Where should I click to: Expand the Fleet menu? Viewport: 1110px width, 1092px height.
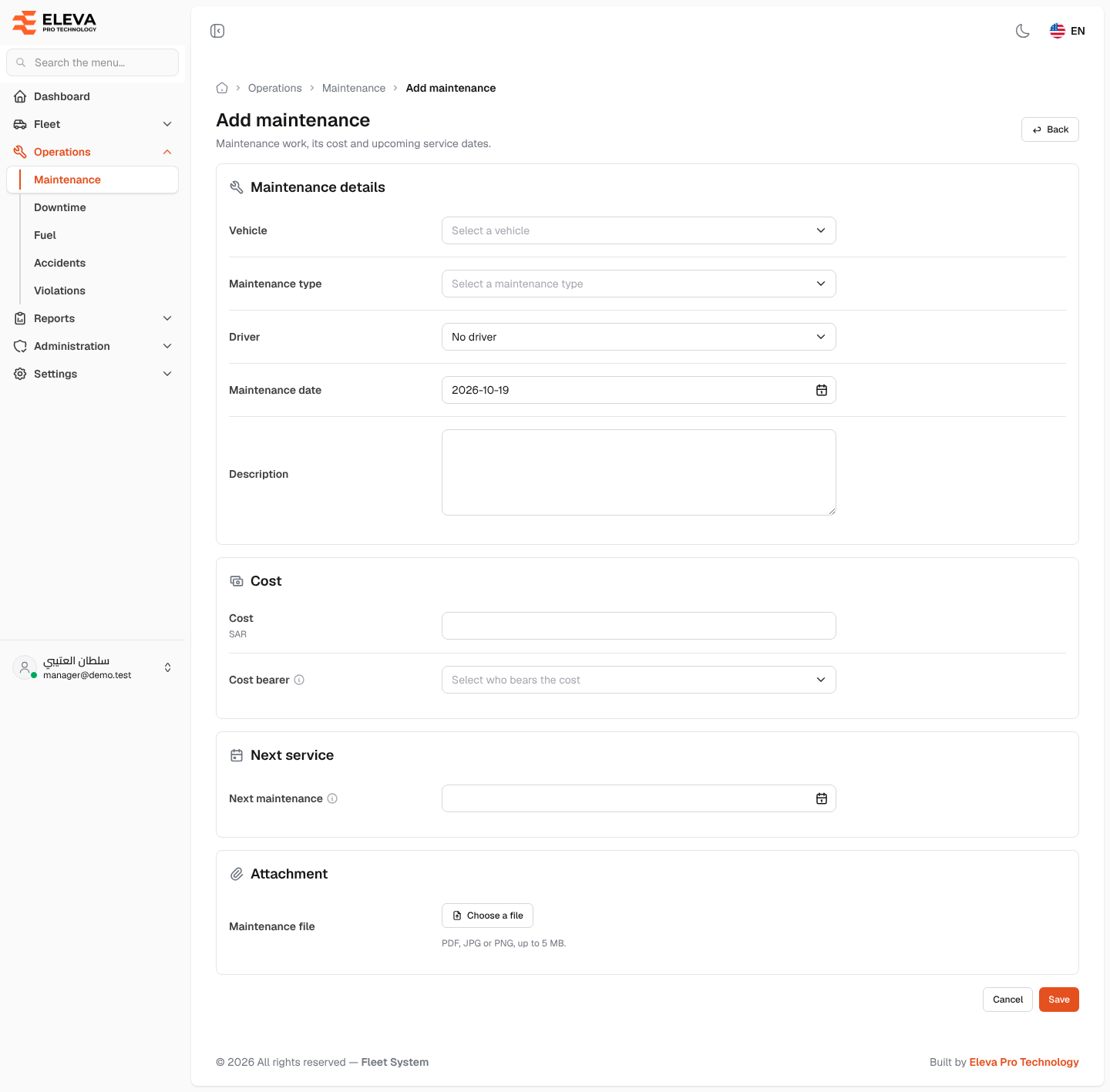click(x=92, y=124)
